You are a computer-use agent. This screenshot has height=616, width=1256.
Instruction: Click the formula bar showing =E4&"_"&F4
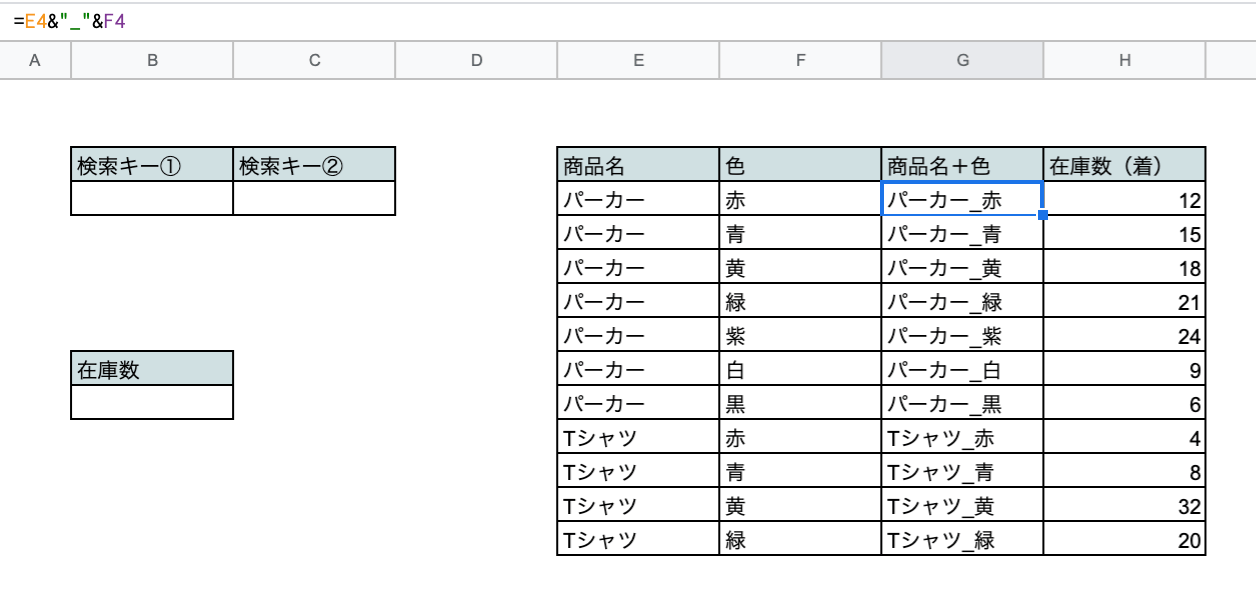[400, 19]
